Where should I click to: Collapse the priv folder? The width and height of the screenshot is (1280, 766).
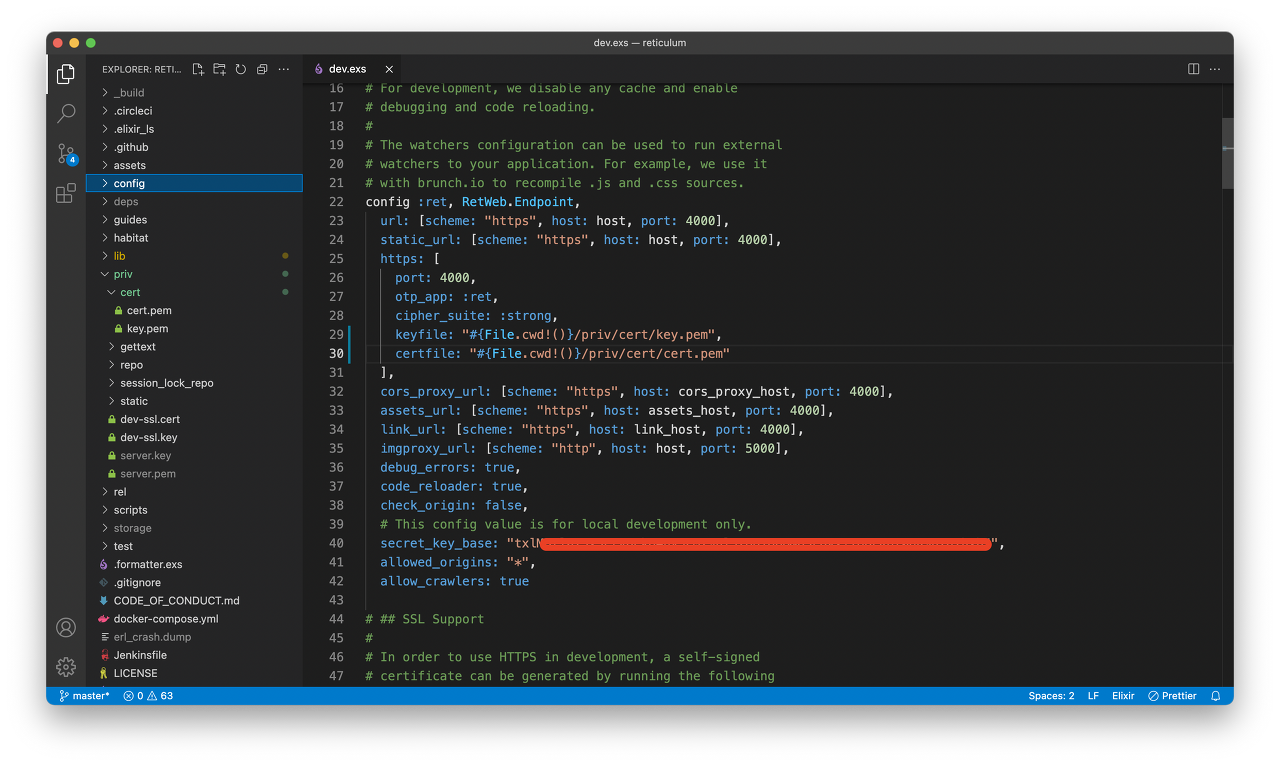pyautogui.click(x=194, y=274)
